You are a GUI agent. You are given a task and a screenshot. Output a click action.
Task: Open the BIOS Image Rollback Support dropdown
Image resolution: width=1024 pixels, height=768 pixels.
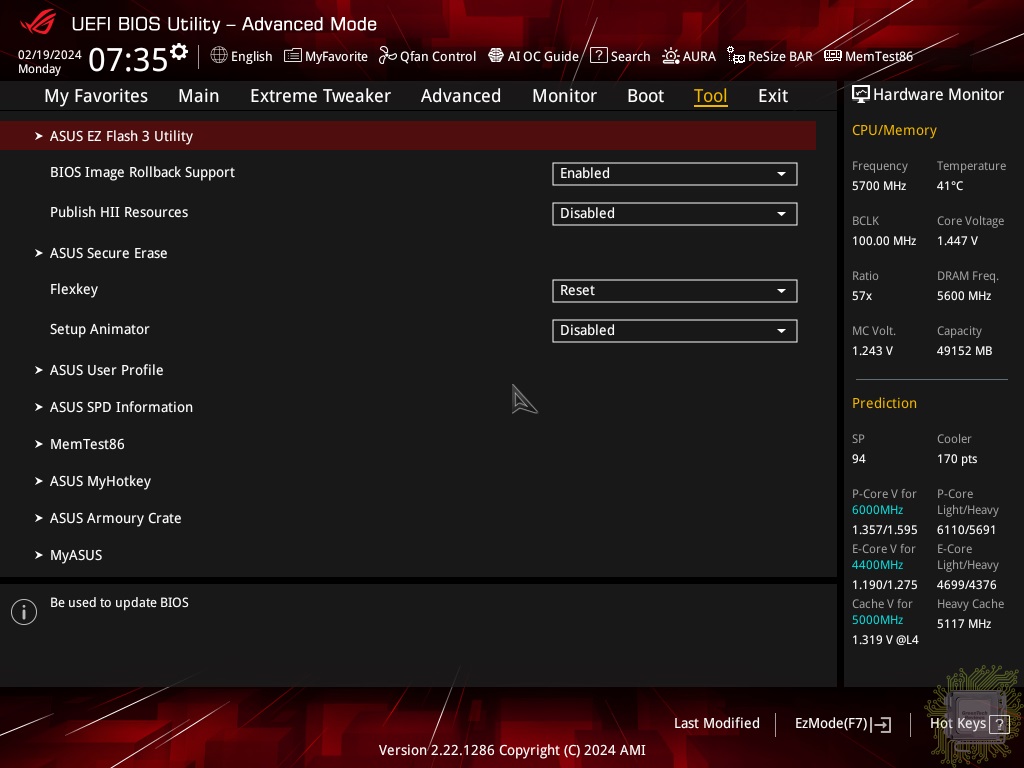674,174
